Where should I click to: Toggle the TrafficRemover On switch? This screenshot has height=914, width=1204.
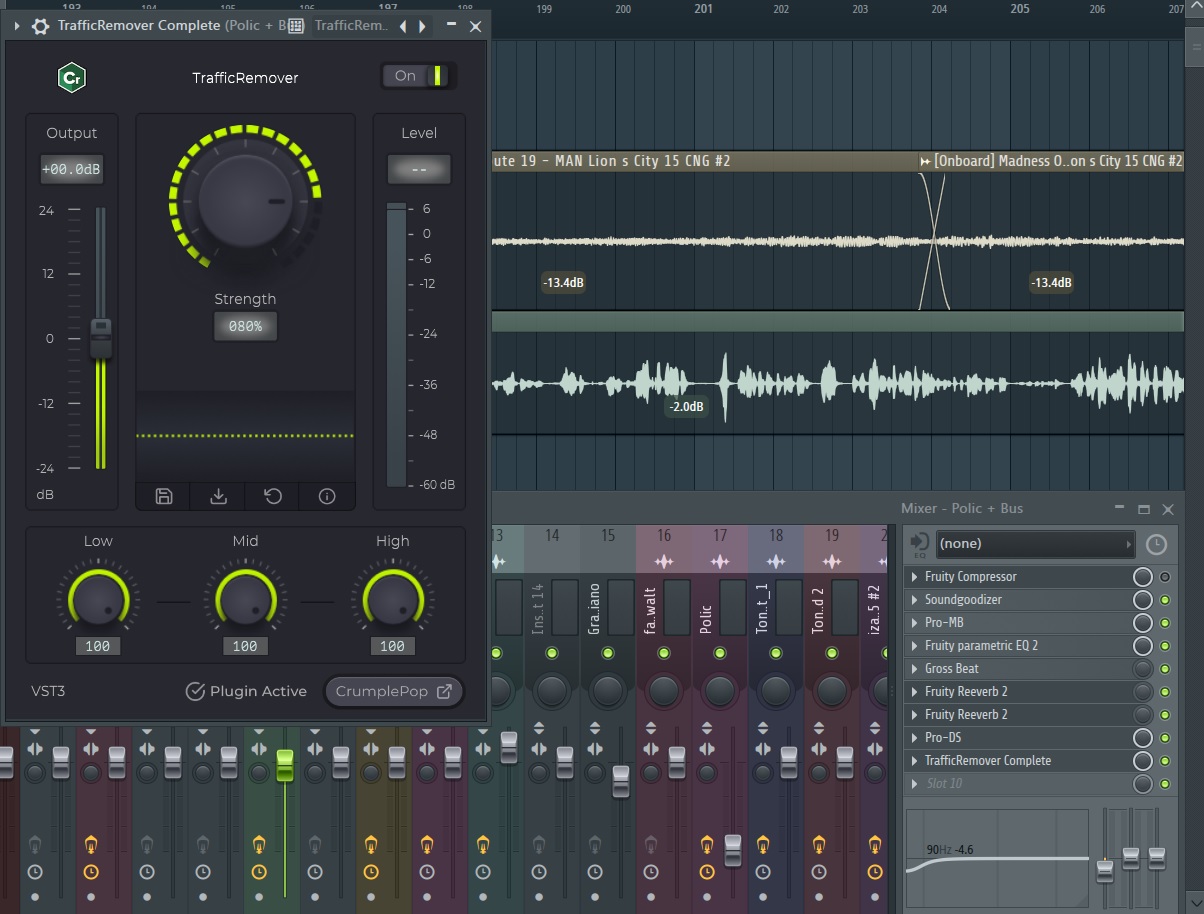tap(418, 76)
